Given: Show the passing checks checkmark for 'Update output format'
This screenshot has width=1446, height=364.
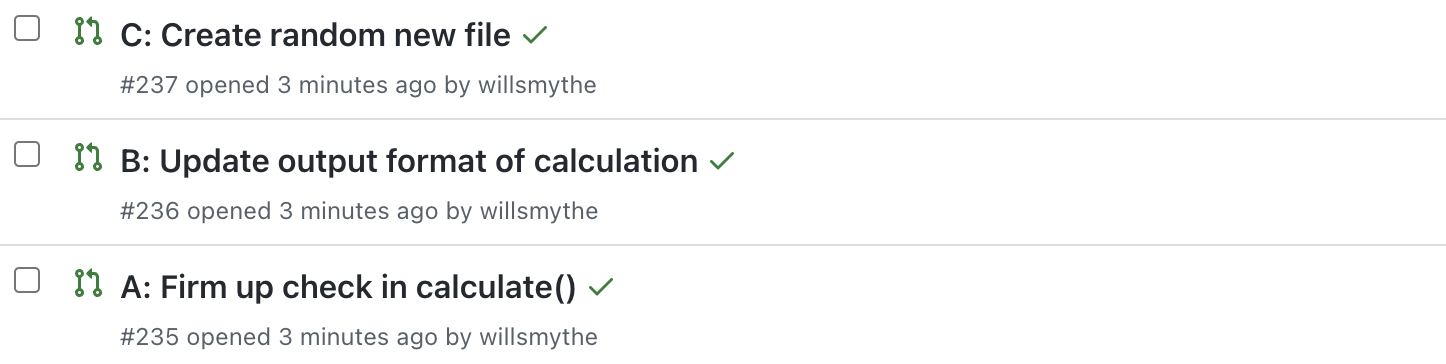Looking at the screenshot, I should tap(722, 161).
